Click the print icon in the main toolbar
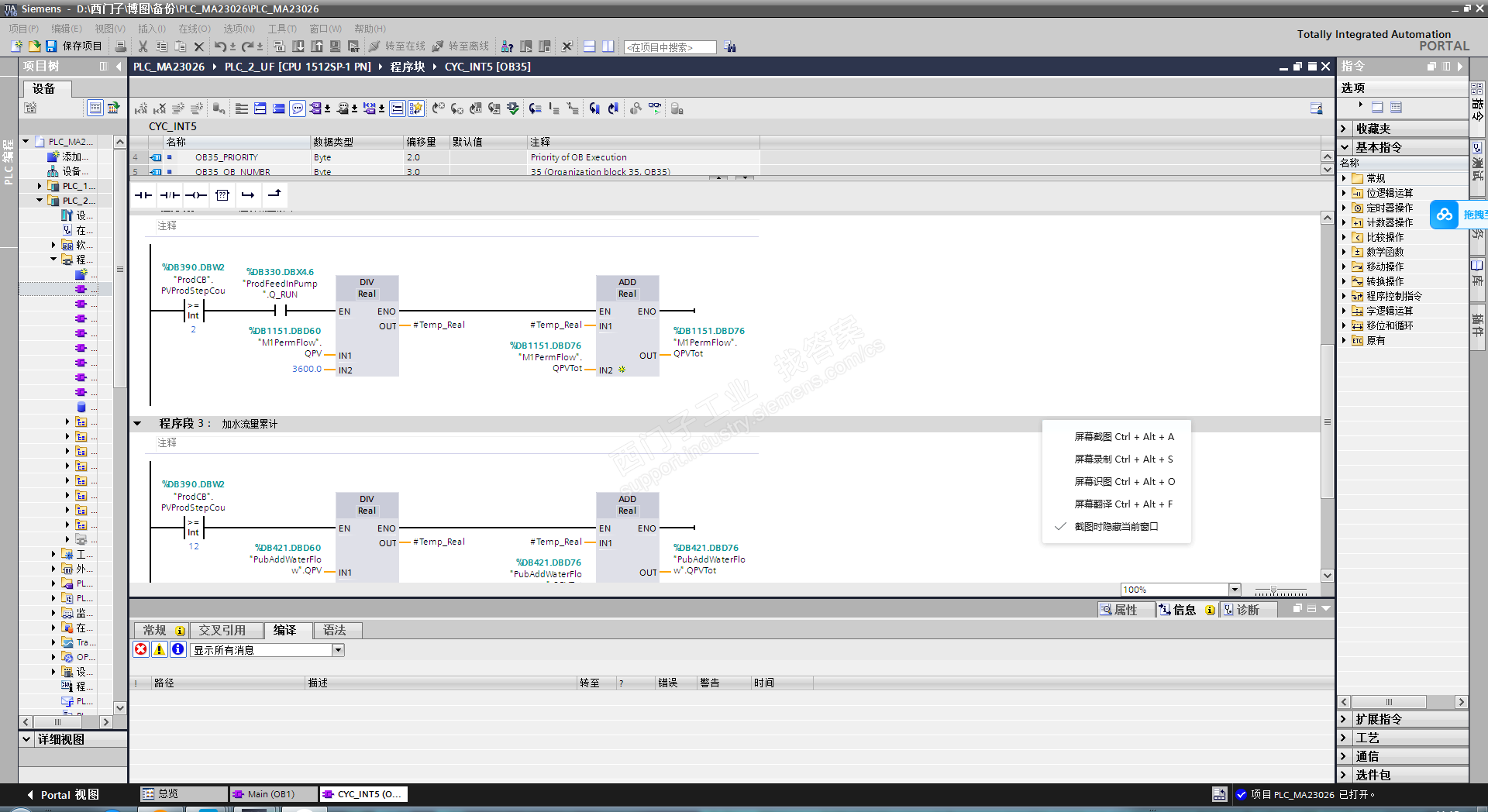1488x812 pixels. 121,46
